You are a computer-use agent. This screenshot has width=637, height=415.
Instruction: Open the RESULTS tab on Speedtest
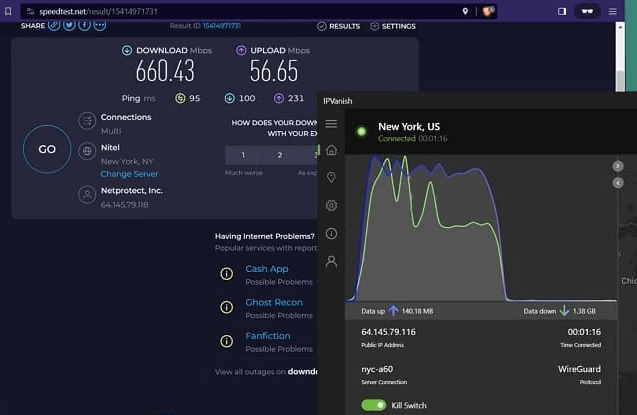[338, 26]
